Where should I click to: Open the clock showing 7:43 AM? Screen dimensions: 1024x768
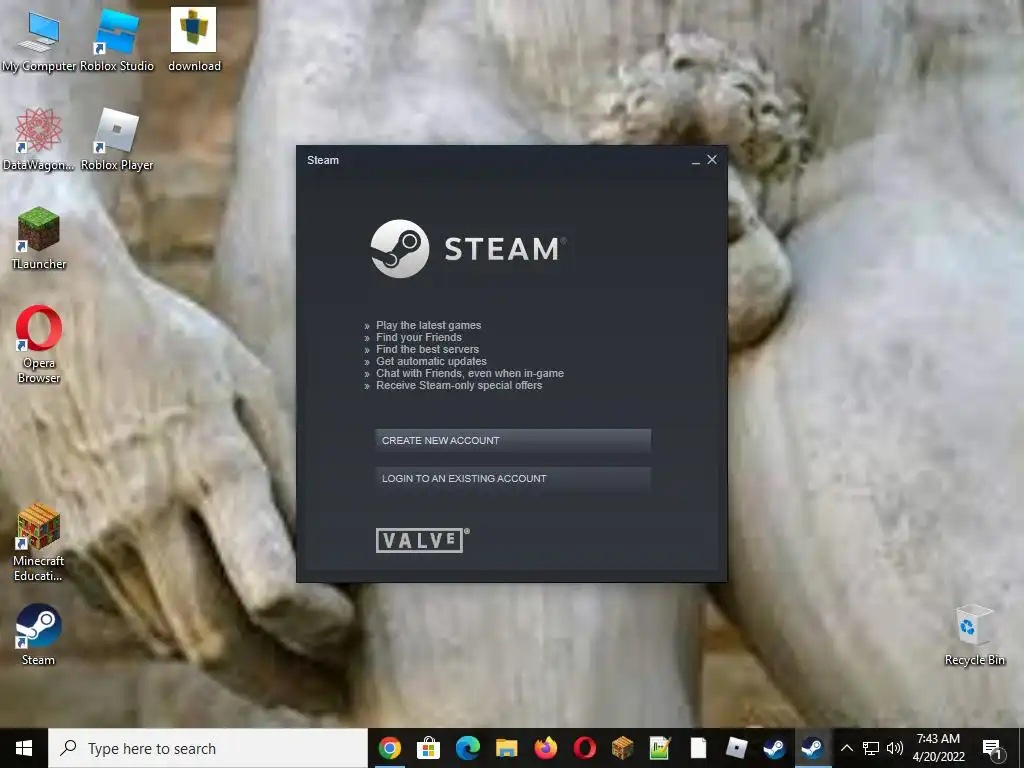pos(938,748)
